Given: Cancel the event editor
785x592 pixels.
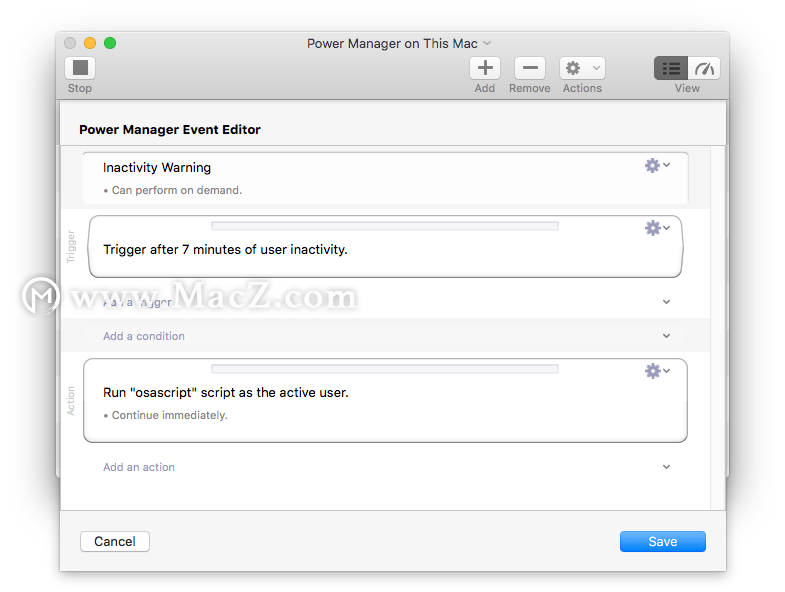Looking at the screenshot, I should (x=115, y=541).
